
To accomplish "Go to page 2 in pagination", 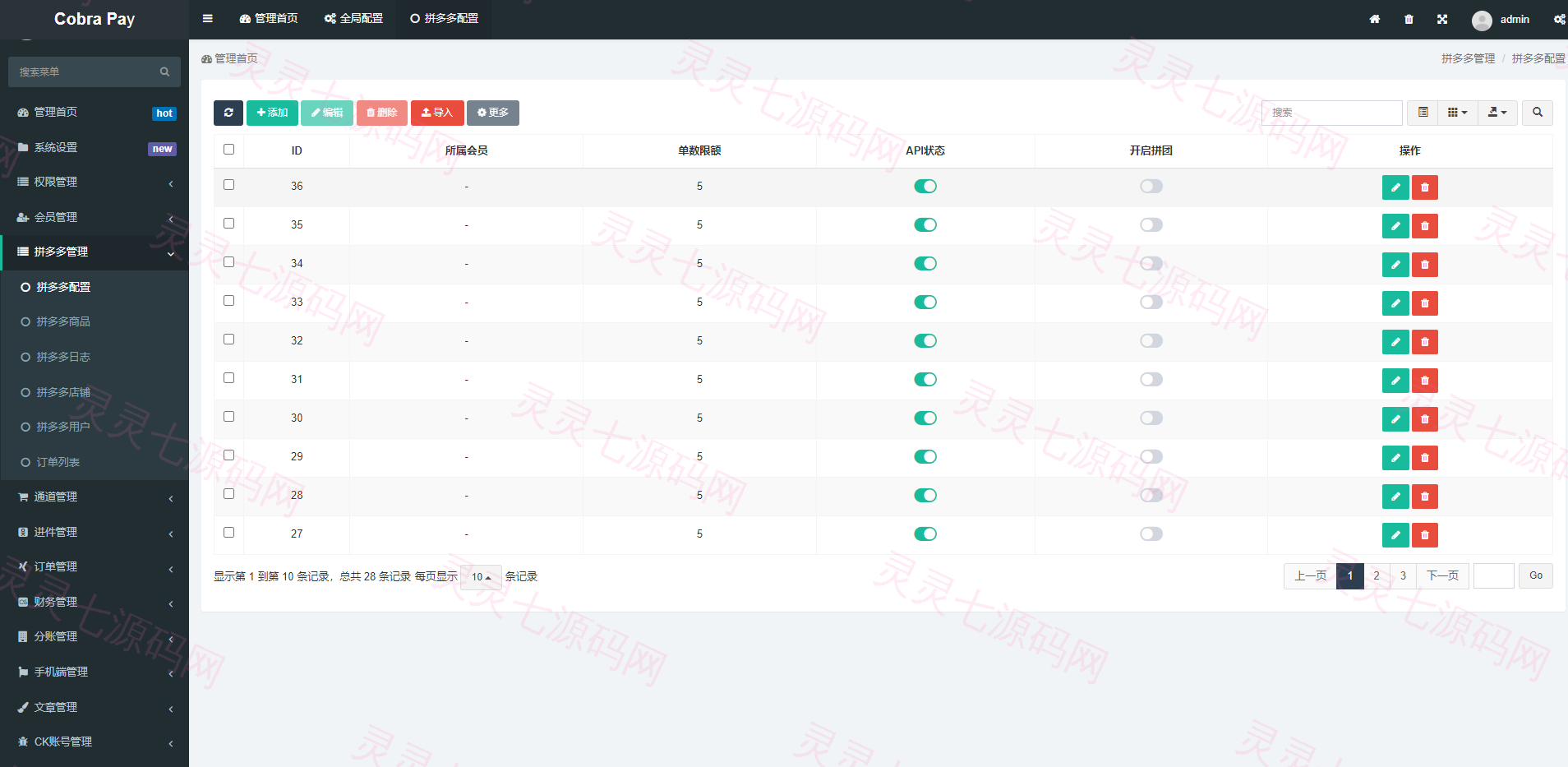I will click(x=1377, y=576).
